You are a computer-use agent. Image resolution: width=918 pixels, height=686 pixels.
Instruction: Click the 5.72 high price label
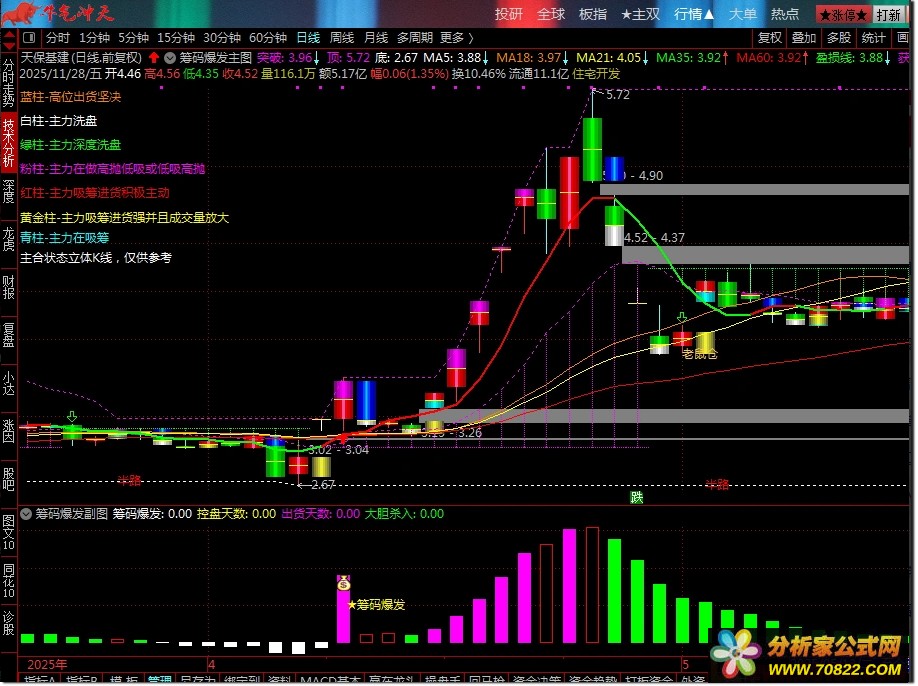coord(618,95)
